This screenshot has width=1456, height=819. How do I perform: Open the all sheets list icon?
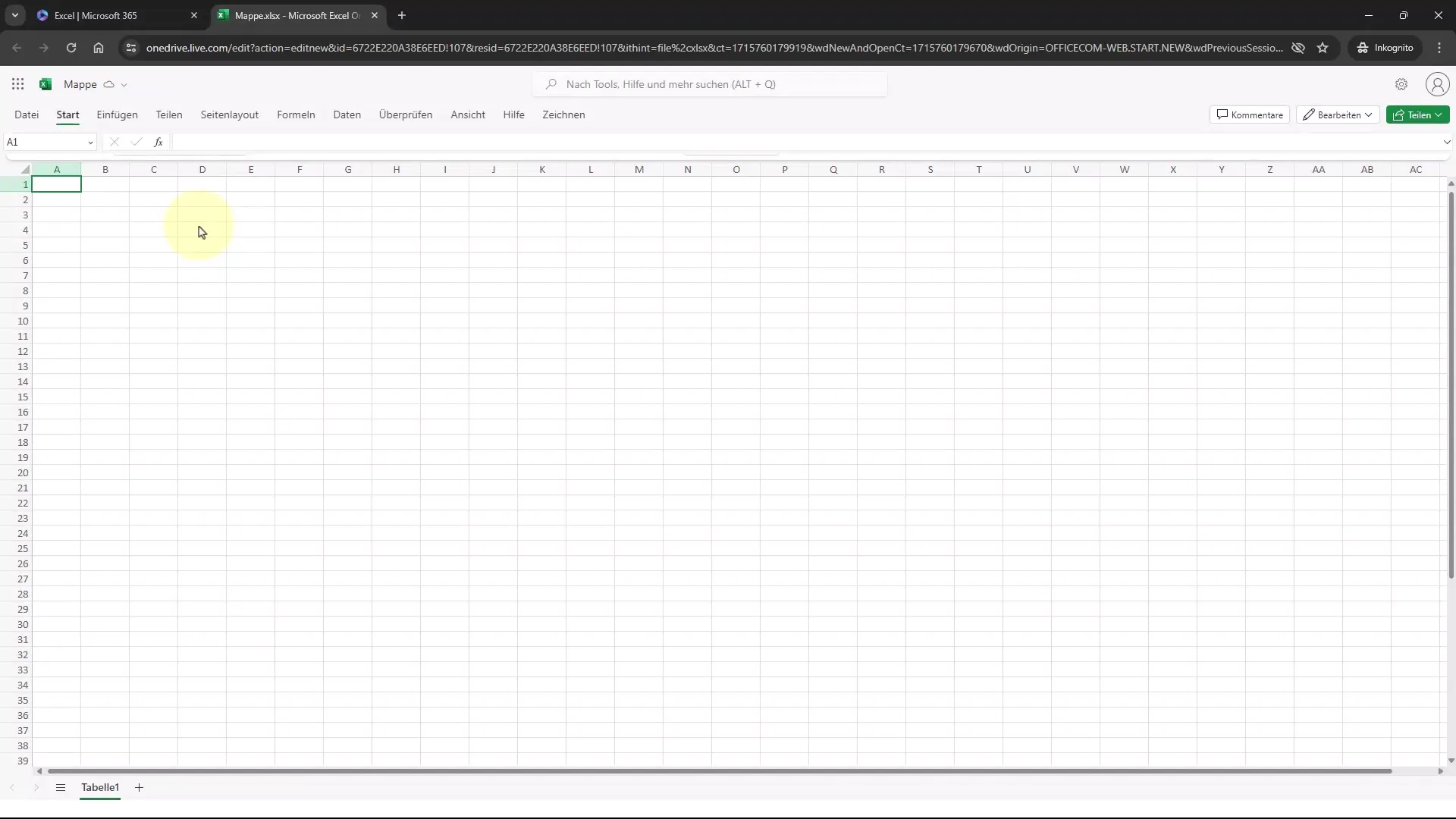coord(61,787)
